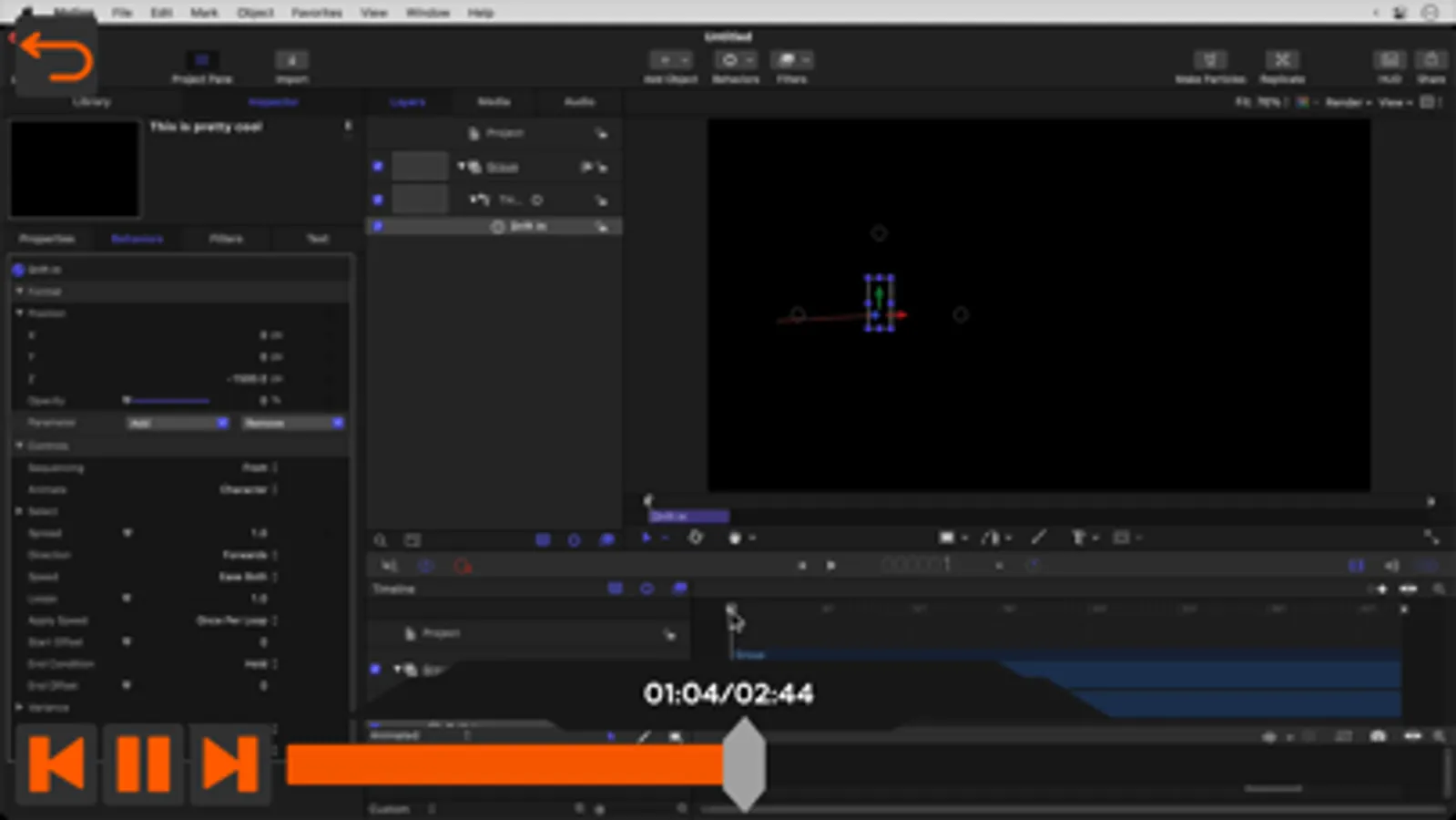Open the Parameter Add popup
This screenshot has width=1456, height=820.
(x=178, y=423)
